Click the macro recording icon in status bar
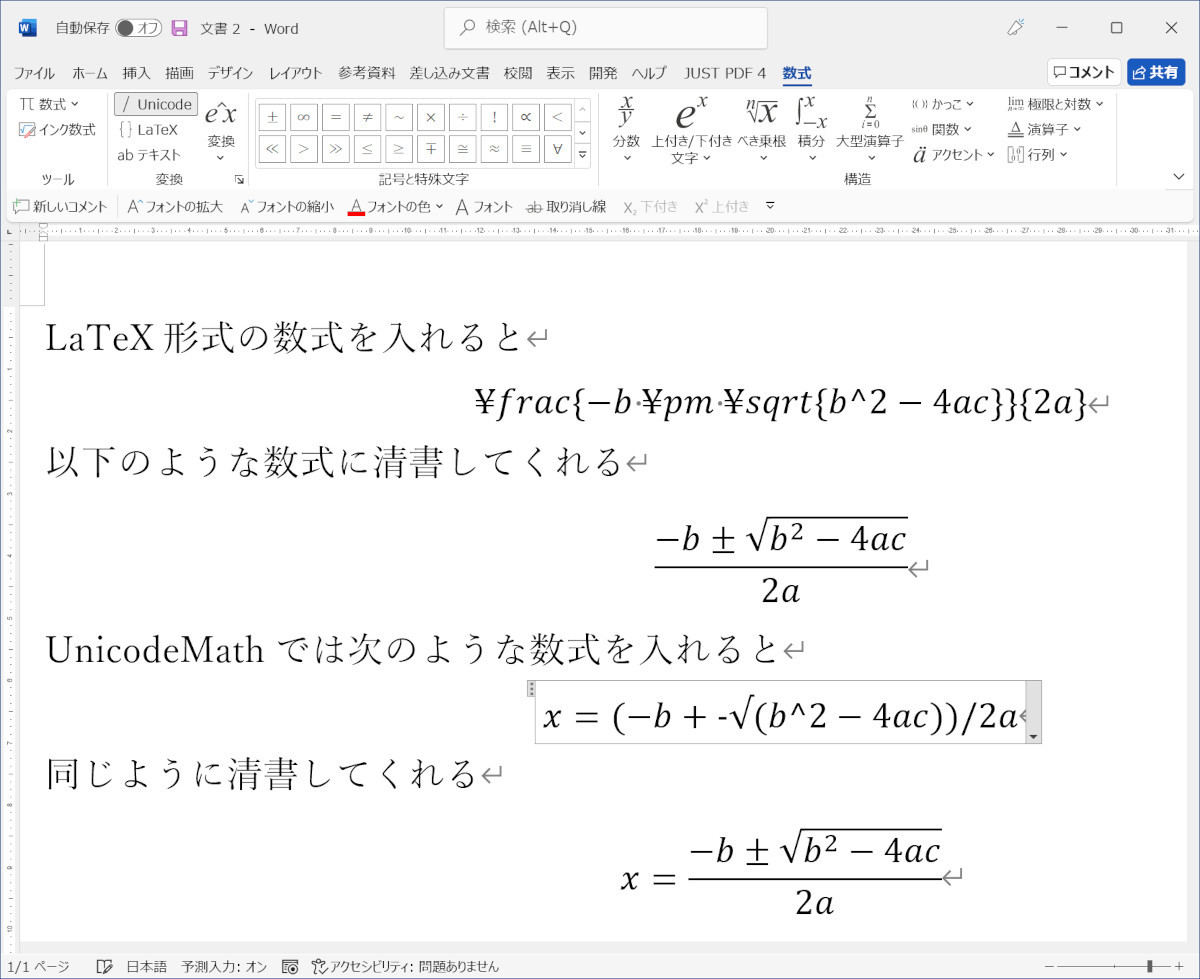Viewport: 1200px width, 979px height. point(290,966)
